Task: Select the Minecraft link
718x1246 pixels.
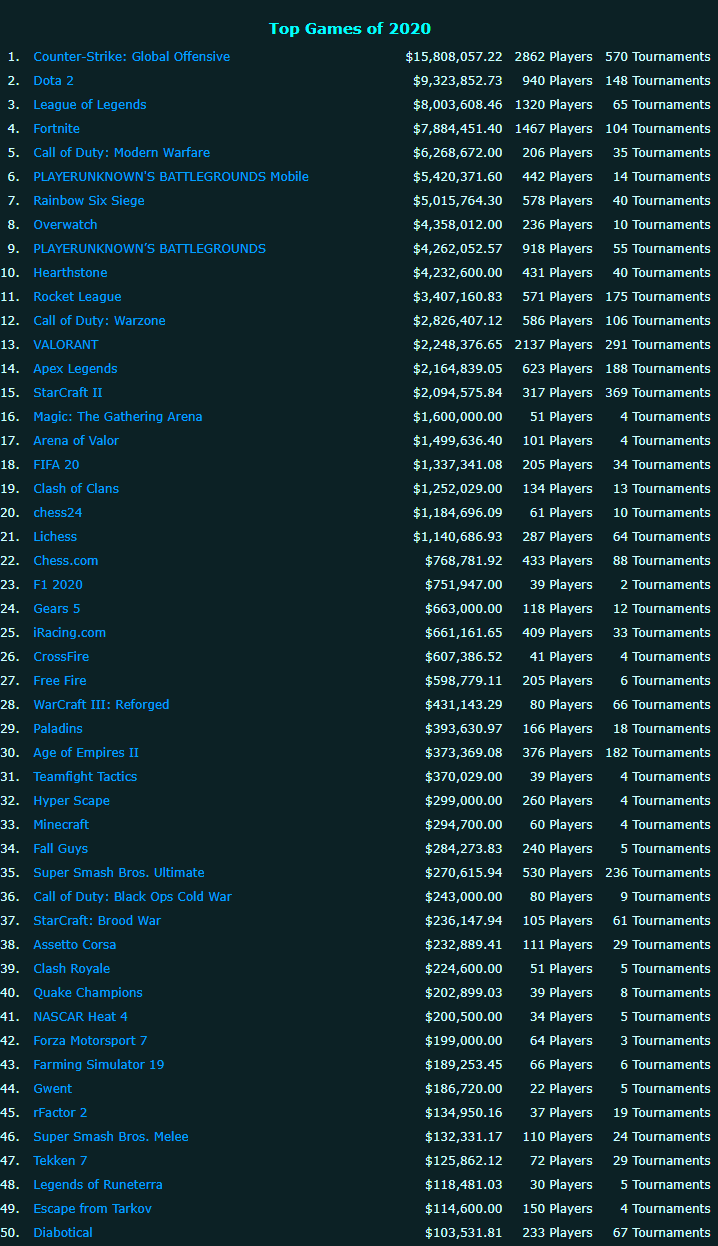Action: click(x=61, y=825)
